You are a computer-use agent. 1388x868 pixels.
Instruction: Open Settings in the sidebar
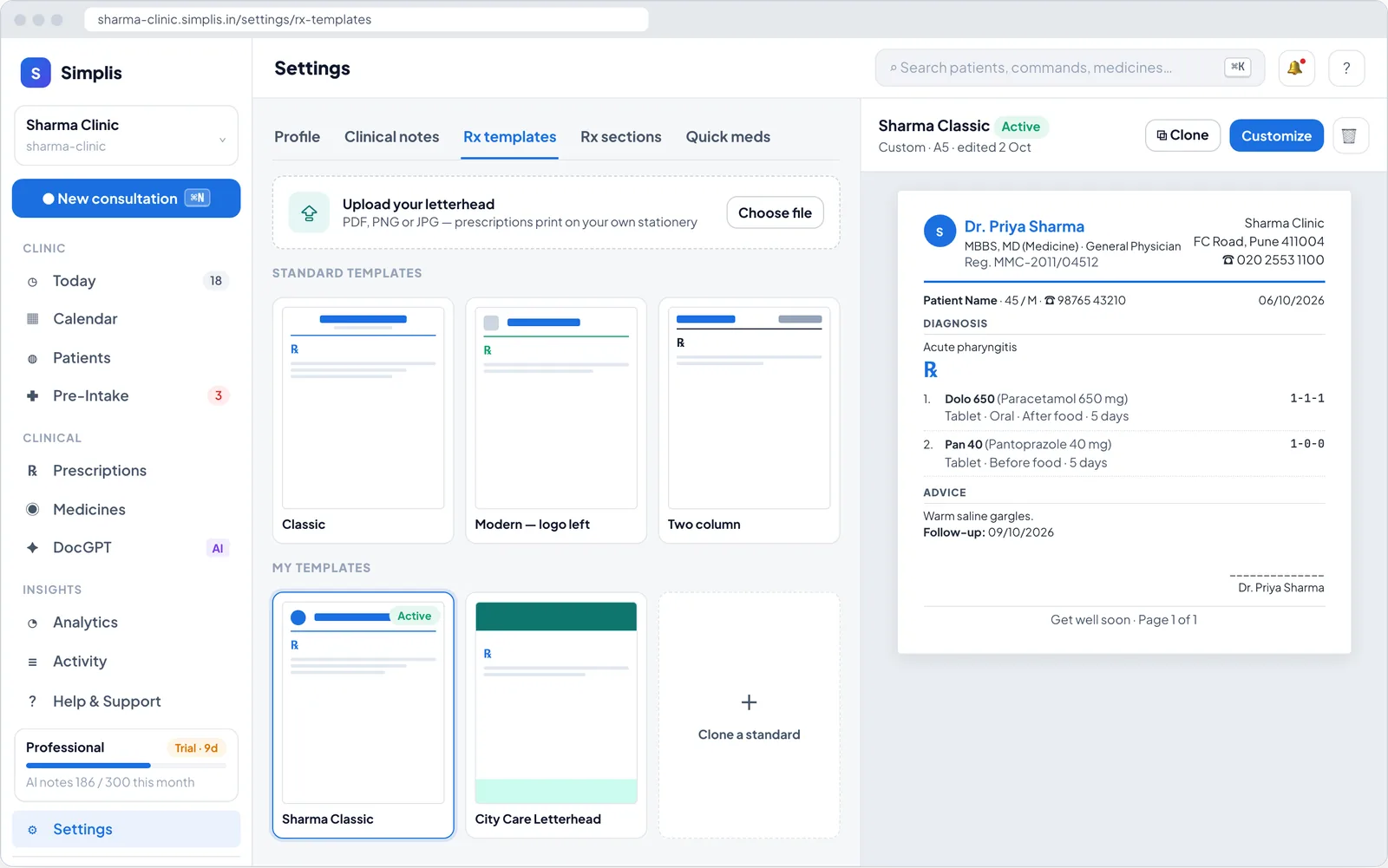[126, 830]
